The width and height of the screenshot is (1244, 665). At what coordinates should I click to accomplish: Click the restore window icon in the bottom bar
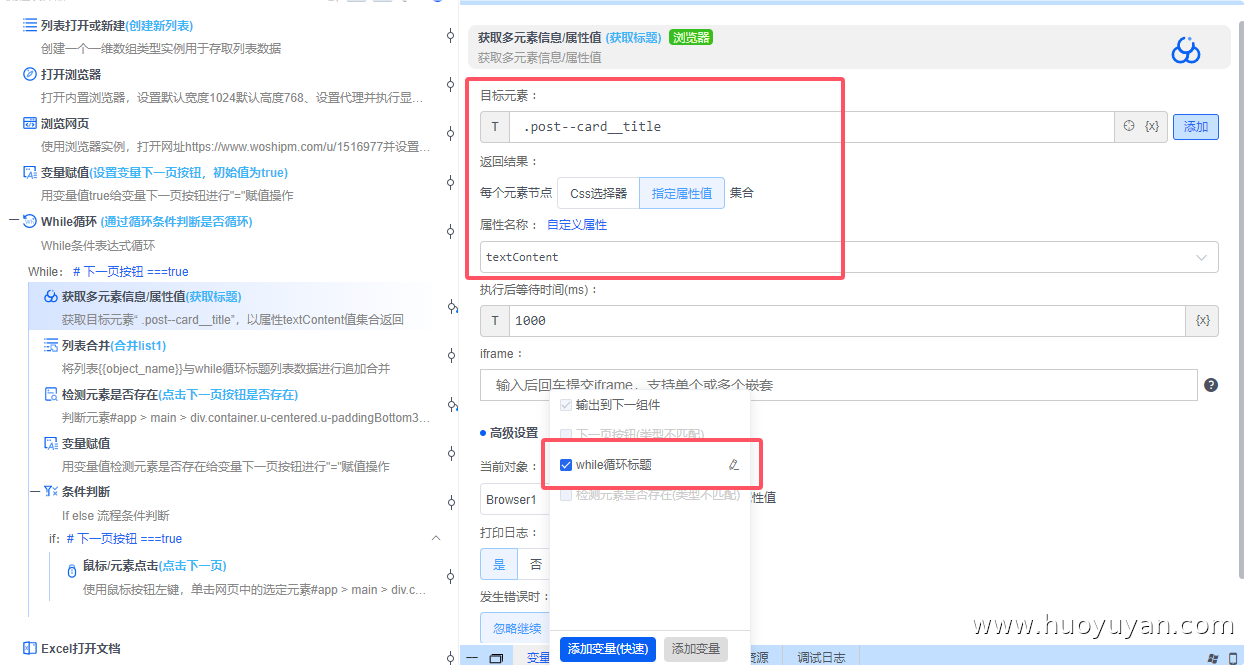tap(496, 657)
